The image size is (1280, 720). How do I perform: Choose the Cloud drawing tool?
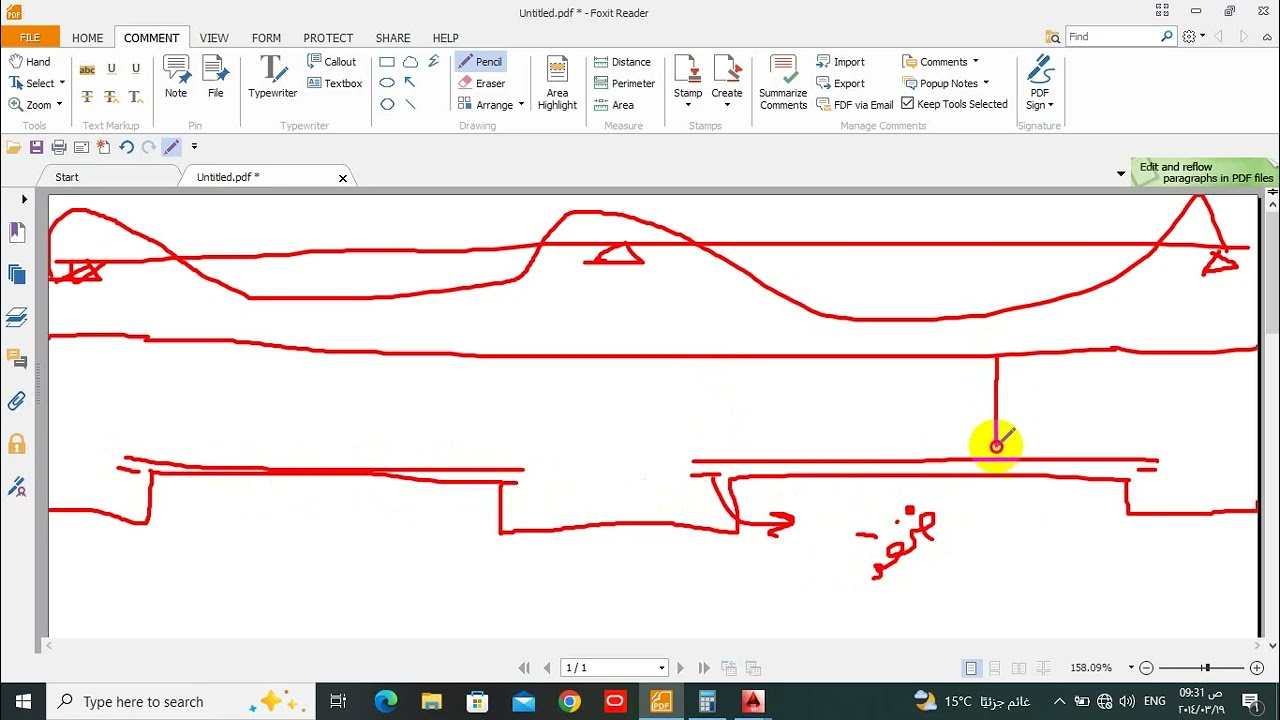410,62
